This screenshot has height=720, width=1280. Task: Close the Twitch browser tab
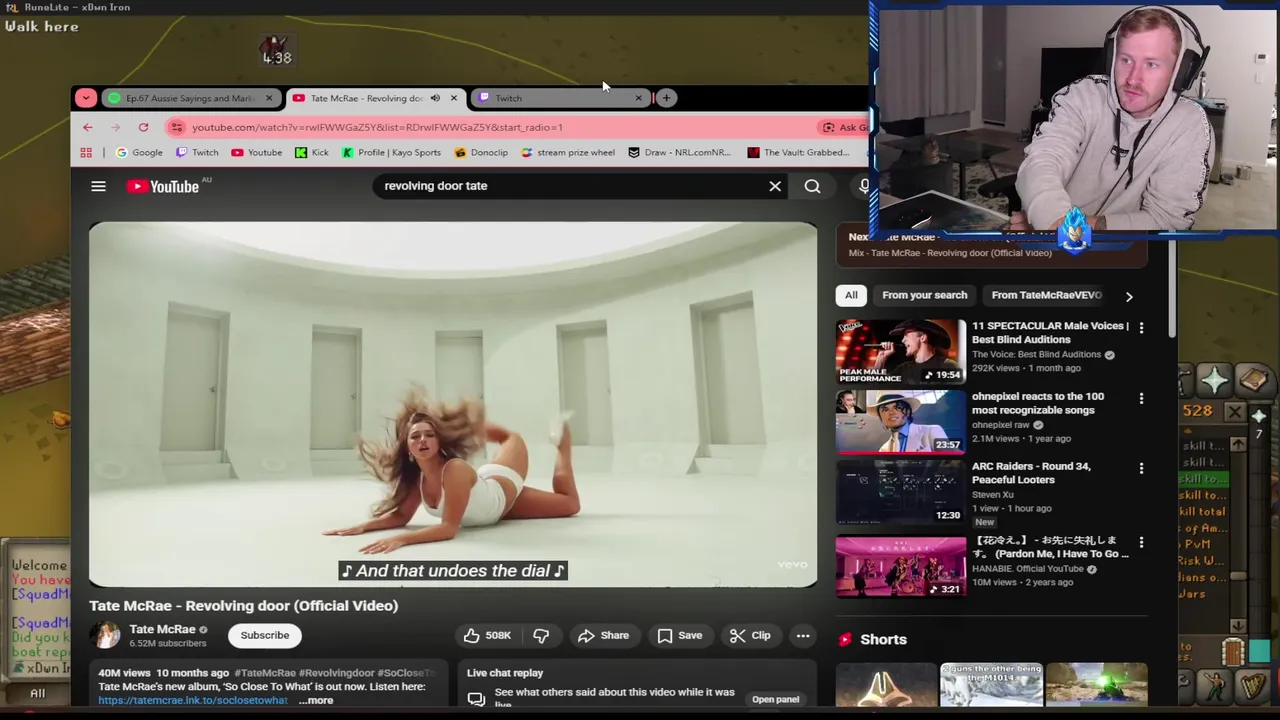click(638, 98)
